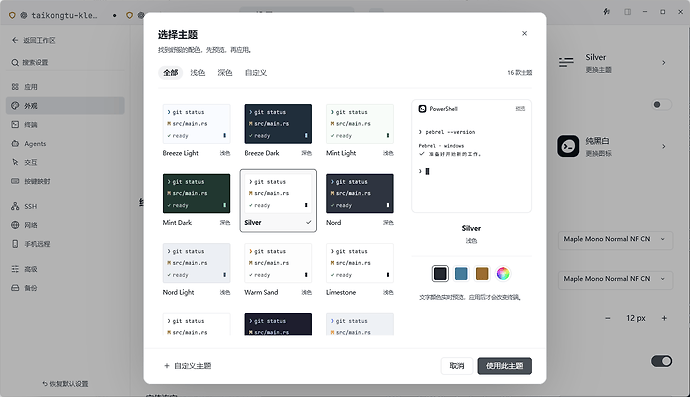
Task: Open the Agents settings section
Action: point(65,143)
